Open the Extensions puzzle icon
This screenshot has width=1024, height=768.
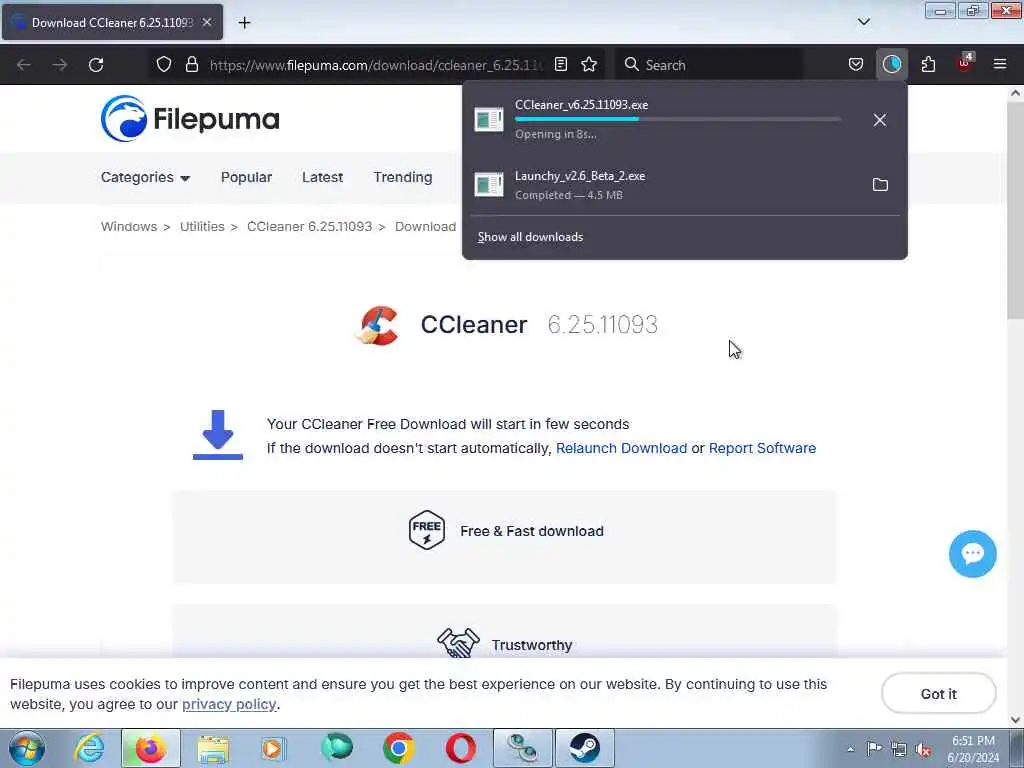click(x=928, y=65)
